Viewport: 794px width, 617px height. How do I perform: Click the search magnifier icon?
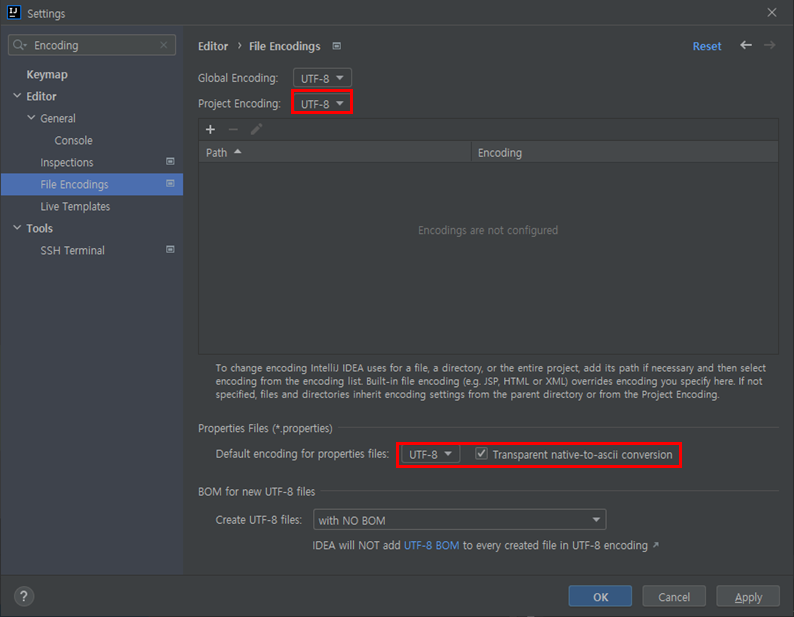(19, 45)
